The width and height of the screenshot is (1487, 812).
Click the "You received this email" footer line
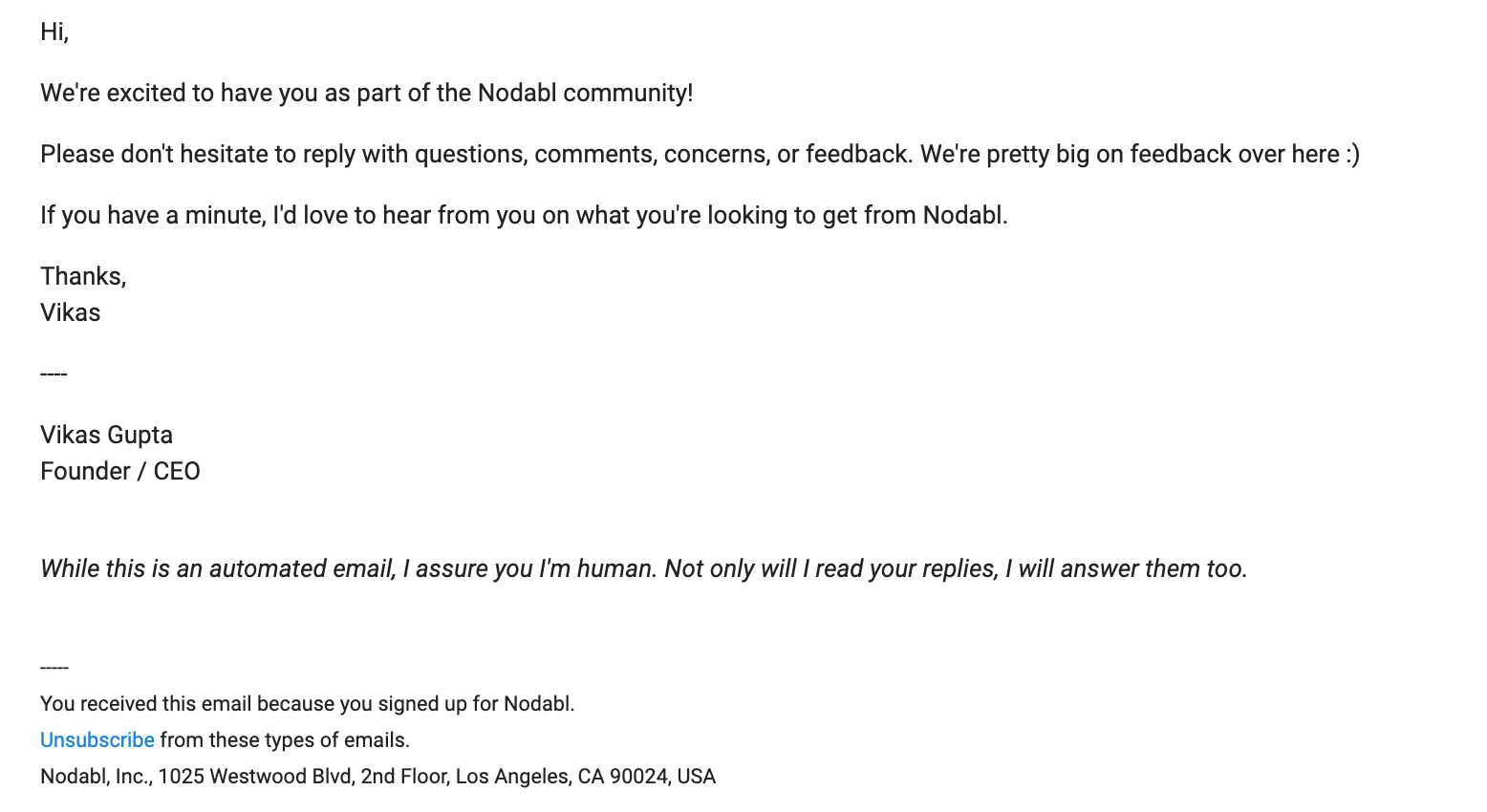[x=307, y=704]
